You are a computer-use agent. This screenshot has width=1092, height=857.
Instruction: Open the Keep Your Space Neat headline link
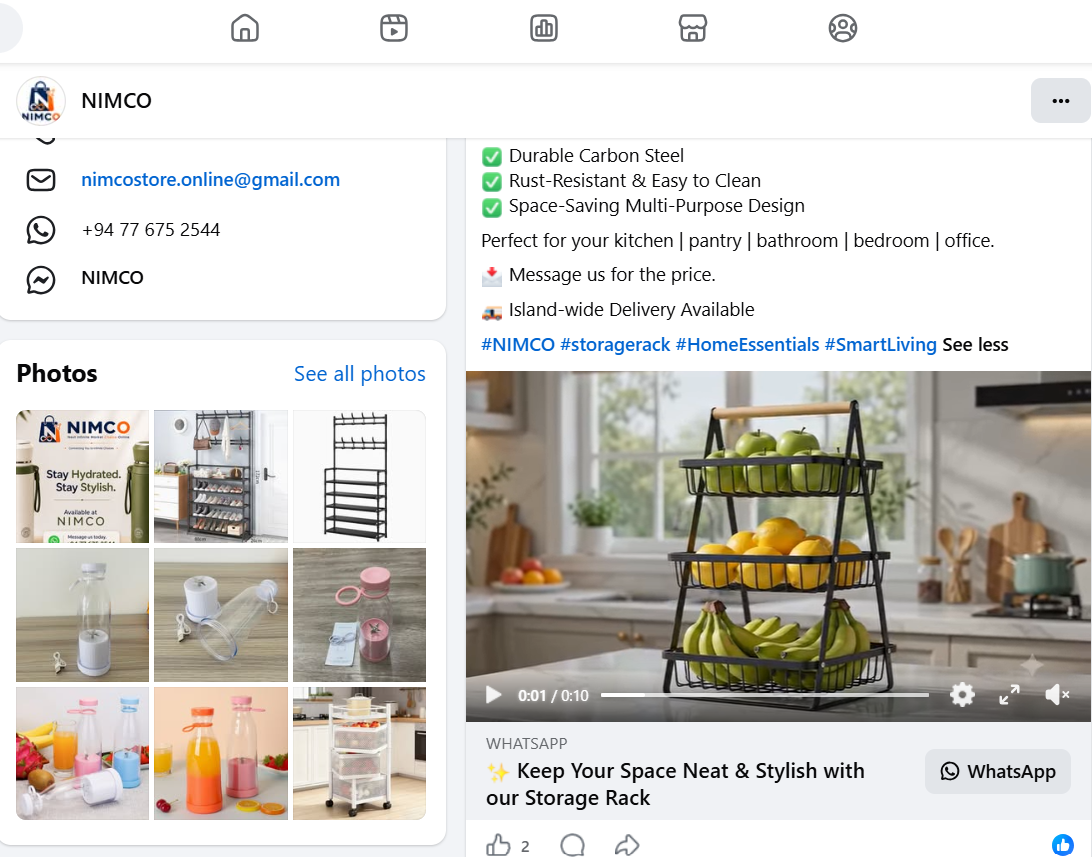click(x=675, y=785)
